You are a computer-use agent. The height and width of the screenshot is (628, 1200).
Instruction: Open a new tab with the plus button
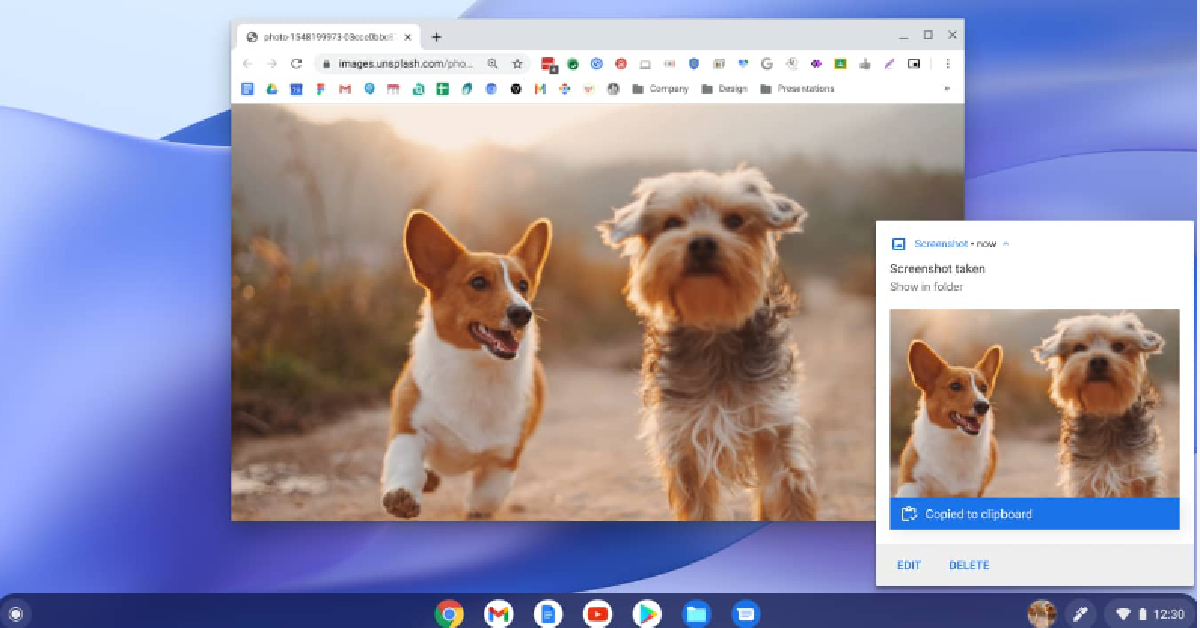tap(436, 37)
